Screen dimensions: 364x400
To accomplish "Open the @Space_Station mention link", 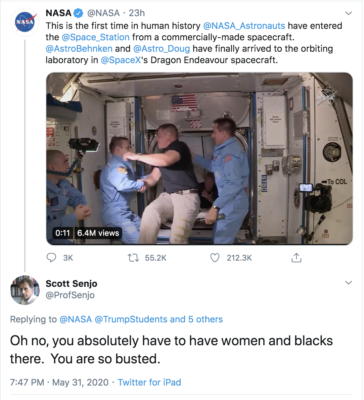I will point(95,37).
